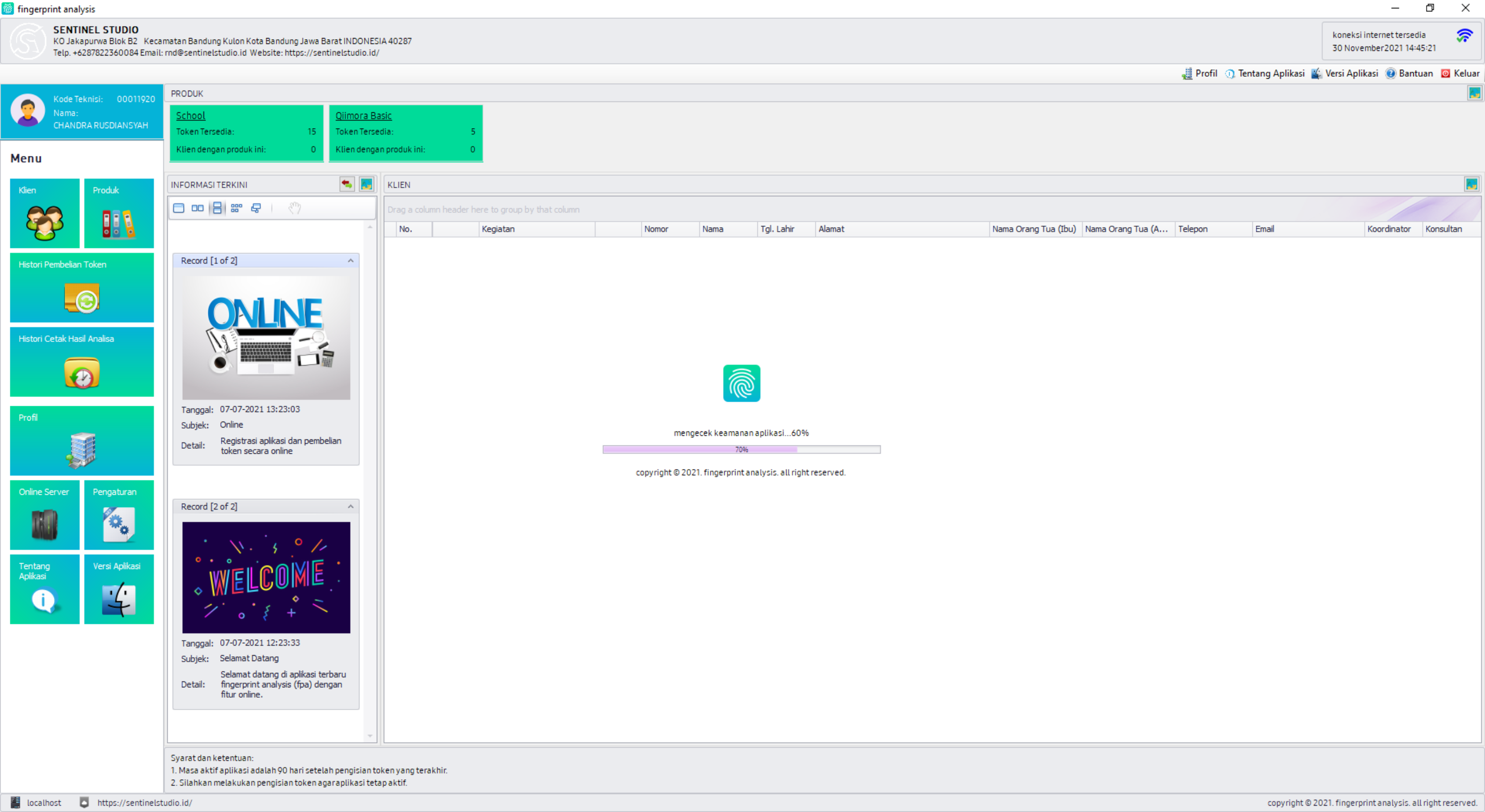Click the security check progress bar

(742, 449)
